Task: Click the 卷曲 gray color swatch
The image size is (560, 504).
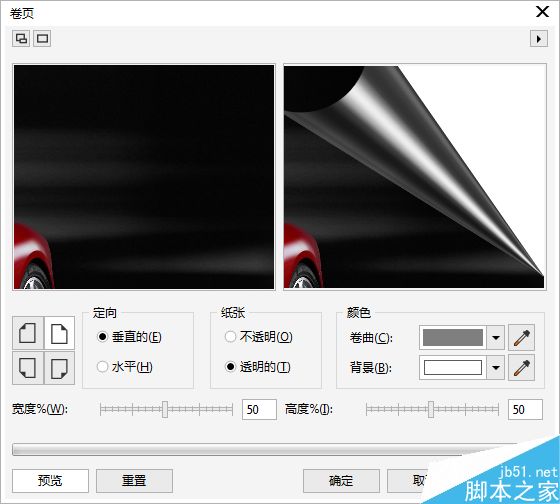Action: (x=452, y=338)
